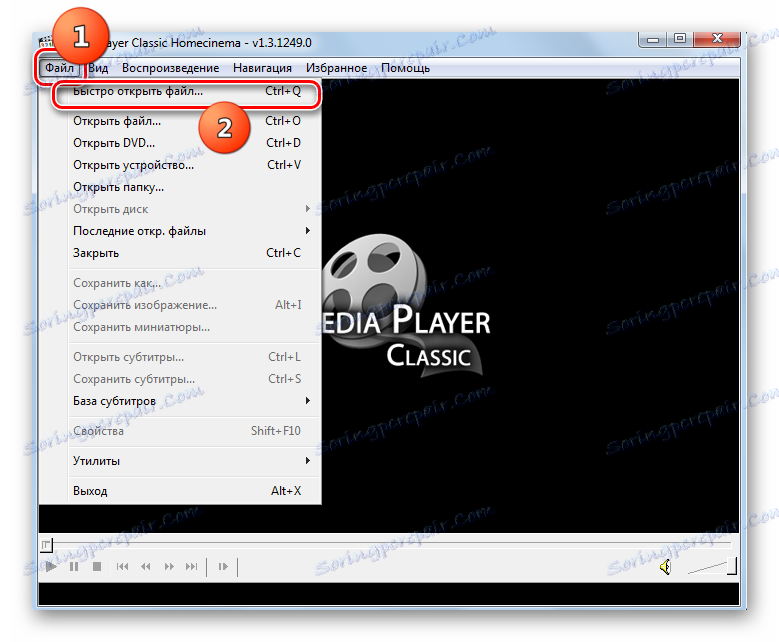
Task: Click the Pause button
Action: point(74,566)
